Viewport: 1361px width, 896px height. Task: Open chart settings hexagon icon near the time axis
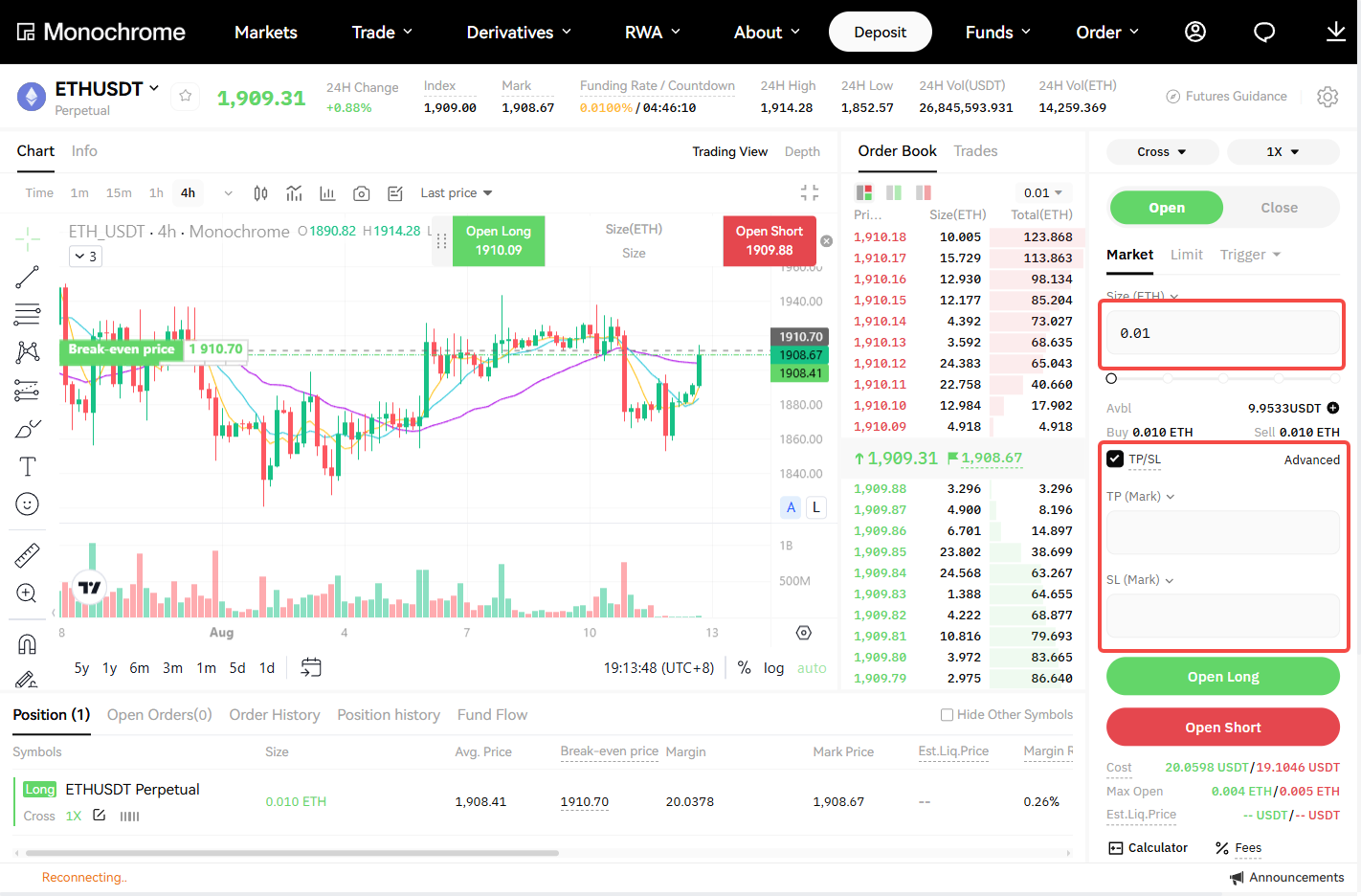pos(804,633)
